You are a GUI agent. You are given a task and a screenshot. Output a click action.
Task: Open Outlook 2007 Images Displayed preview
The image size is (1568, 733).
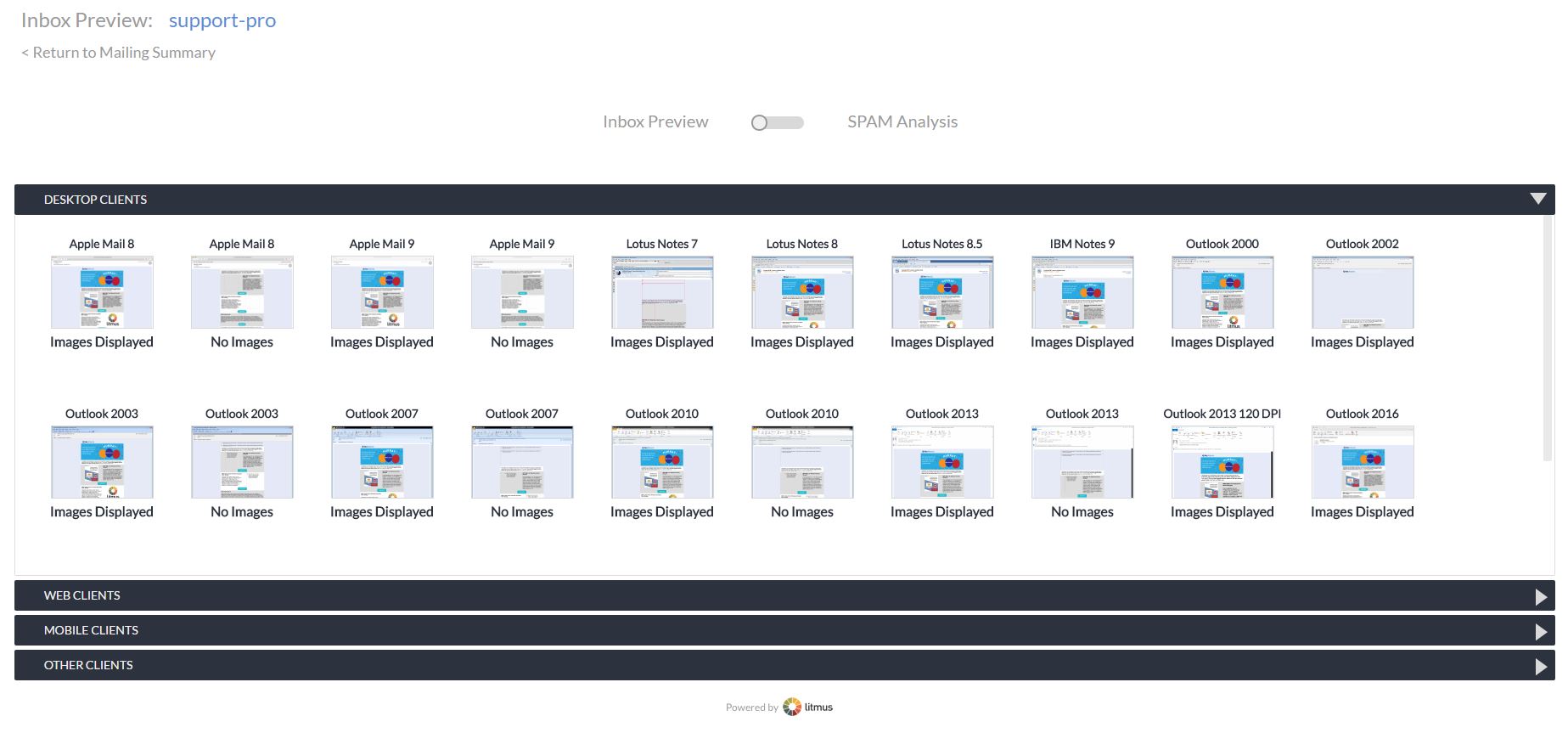[382, 462]
